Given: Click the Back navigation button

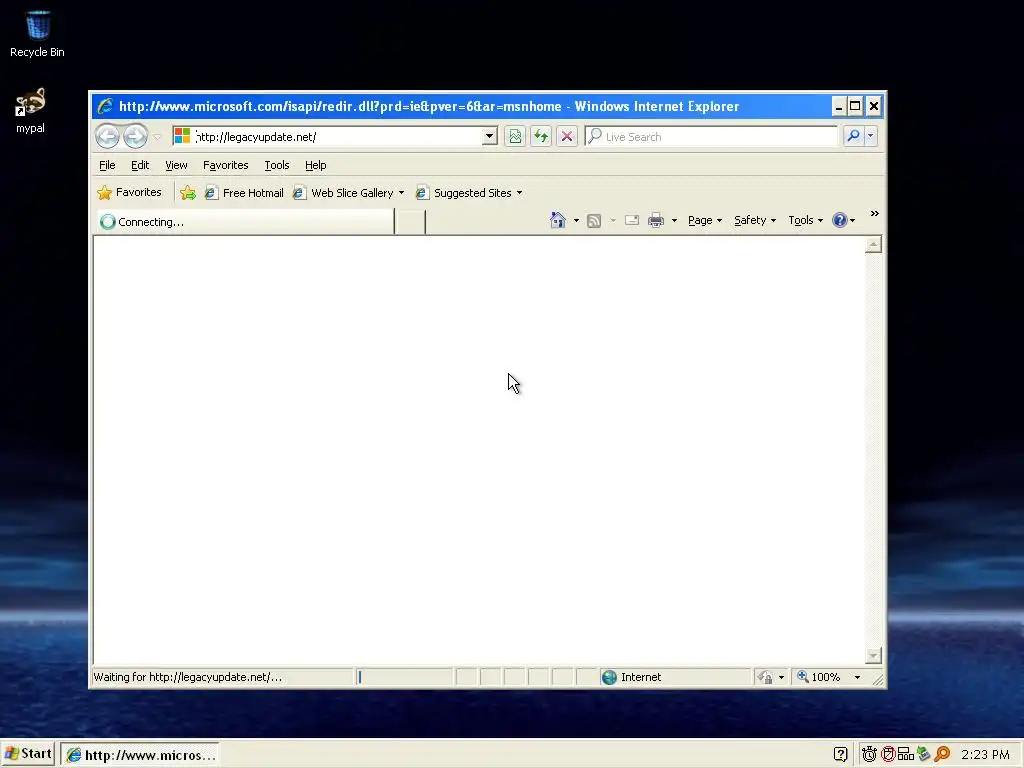Looking at the screenshot, I should click(x=108, y=136).
